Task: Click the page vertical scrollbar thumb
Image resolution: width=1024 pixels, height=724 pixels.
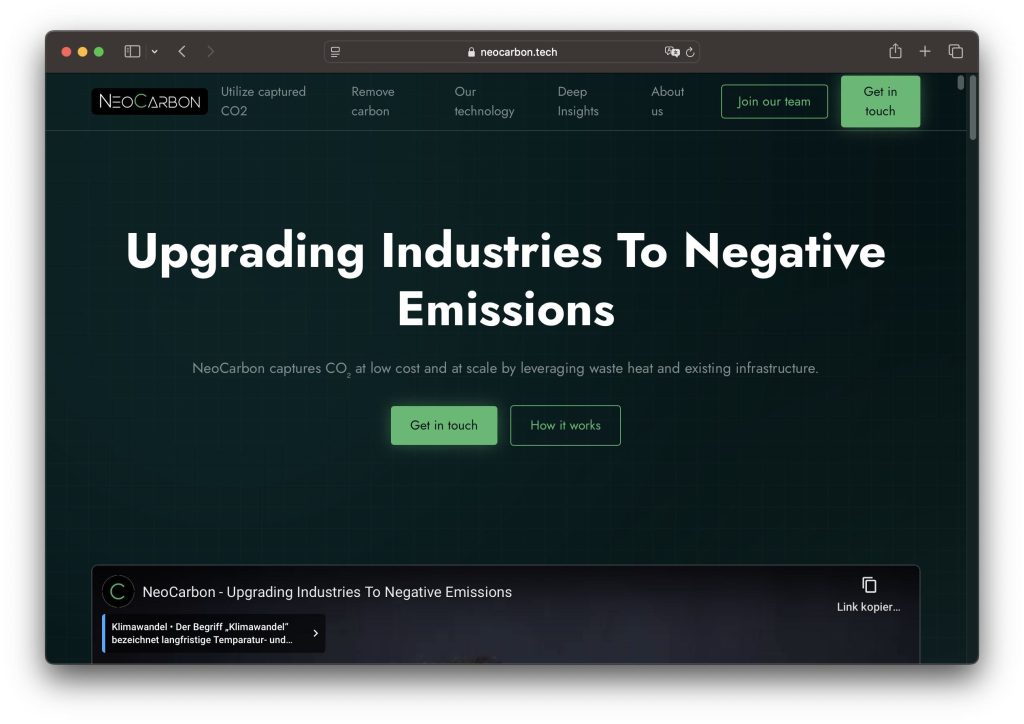Action: pyautogui.click(x=973, y=108)
